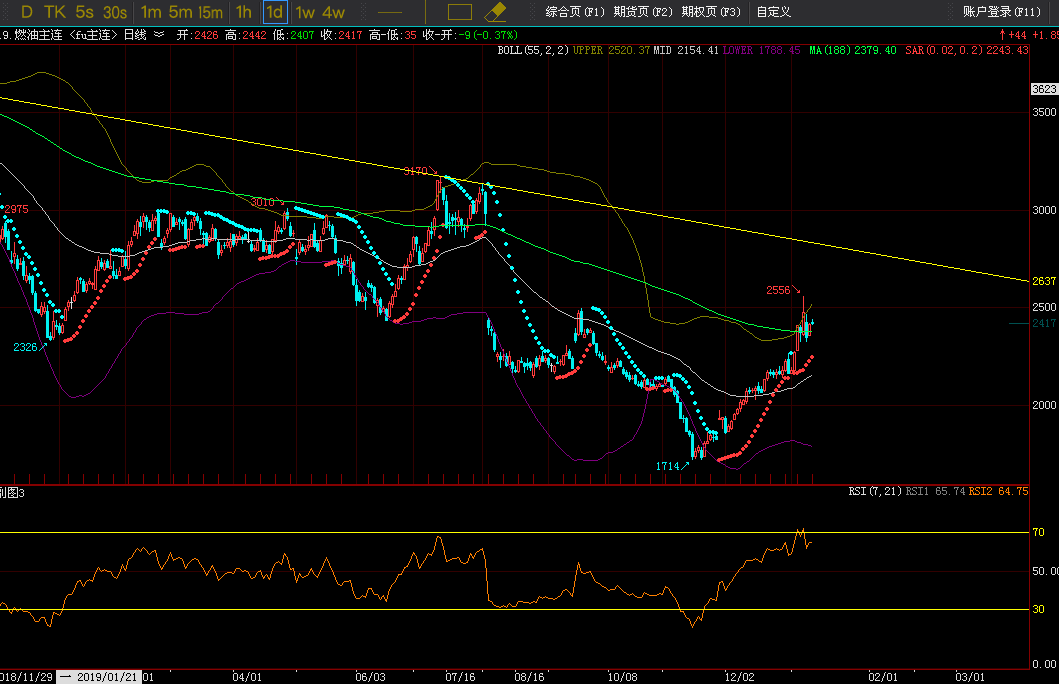Open the 自定义 custom page
This screenshot has width=1059, height=684.
point(773,12)
